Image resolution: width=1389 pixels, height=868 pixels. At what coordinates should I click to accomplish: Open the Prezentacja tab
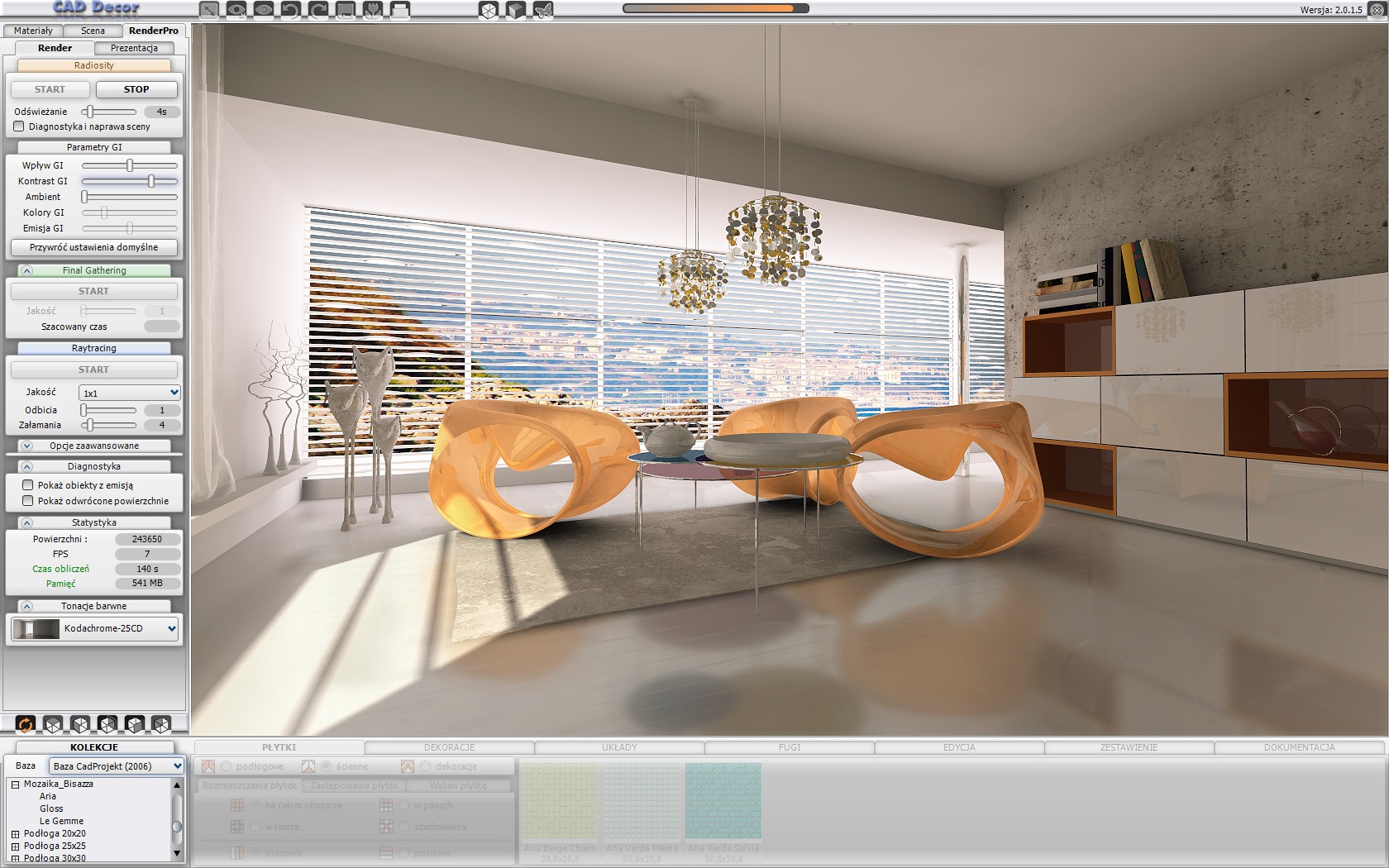(x=134, y=48)
